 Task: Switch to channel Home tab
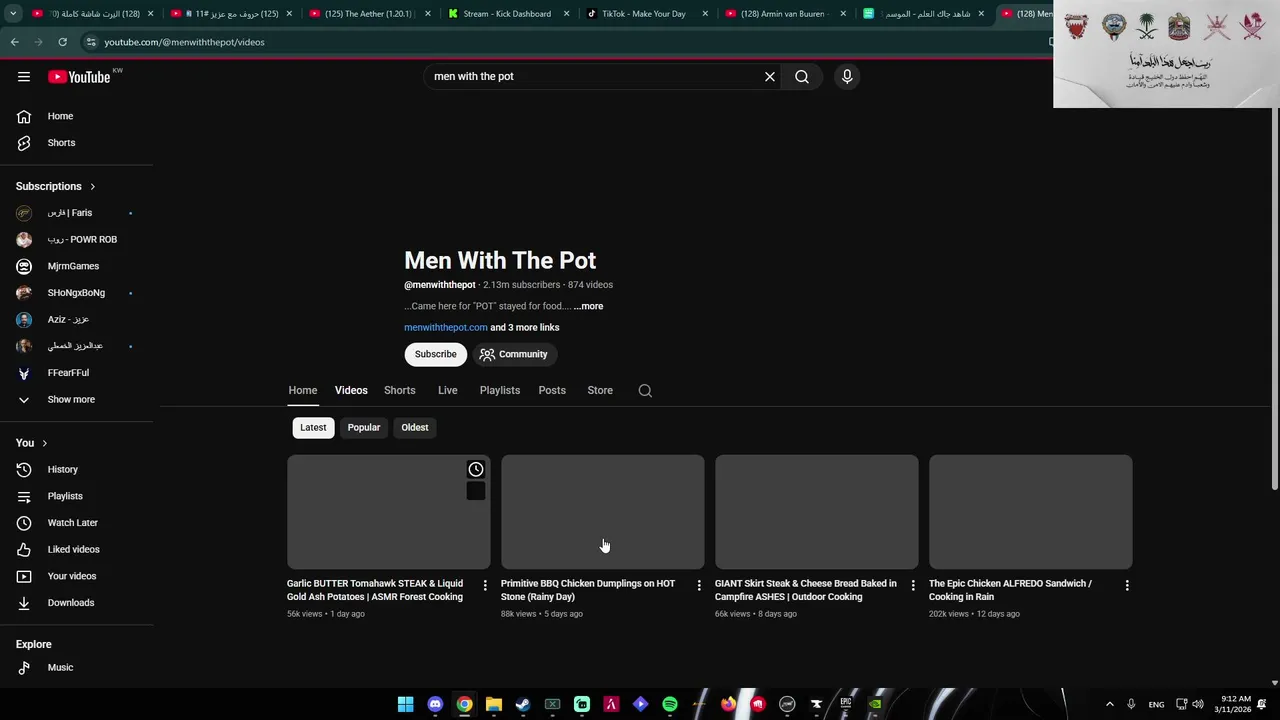coord(303,390)
